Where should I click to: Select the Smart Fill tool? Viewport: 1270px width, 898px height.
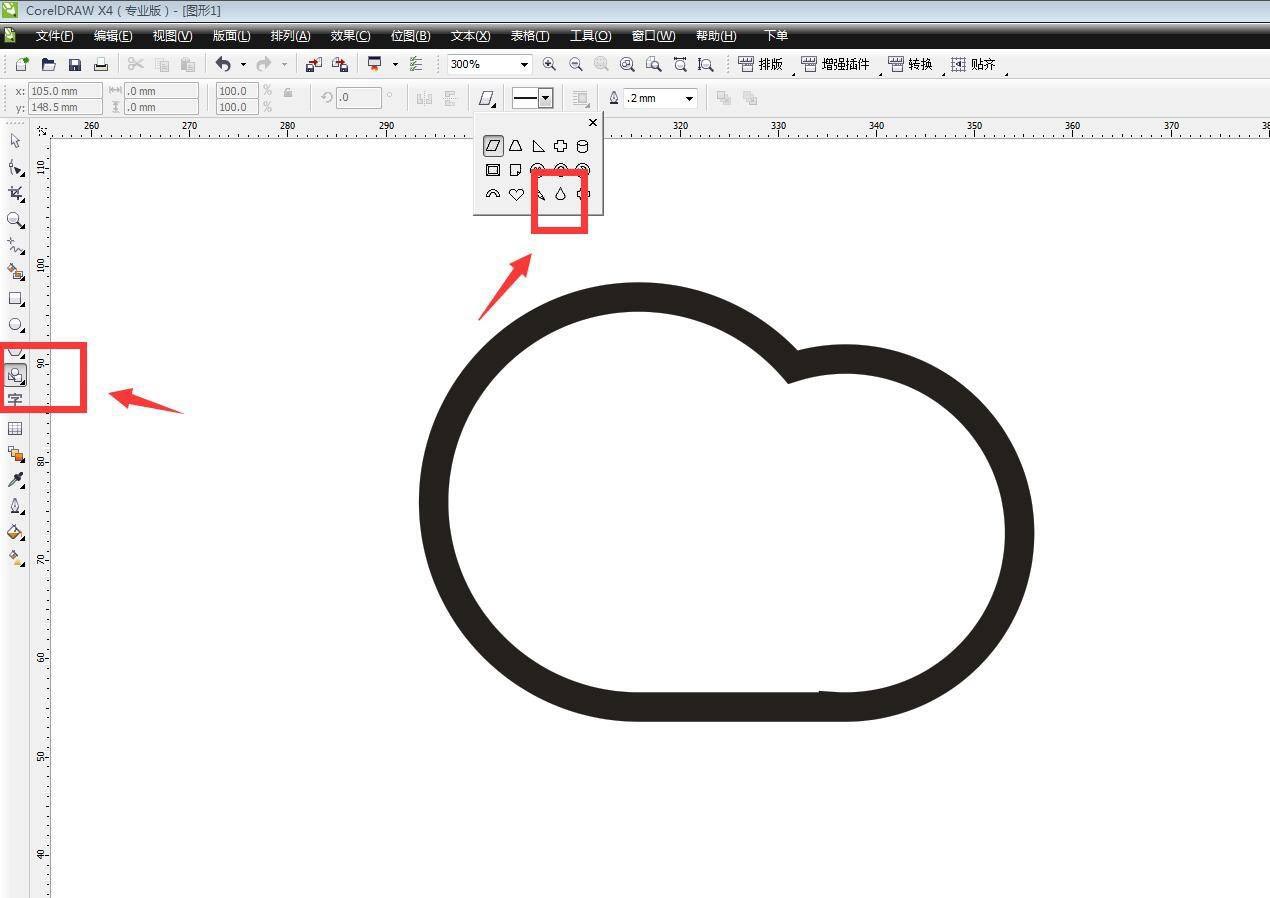(15, 271)
